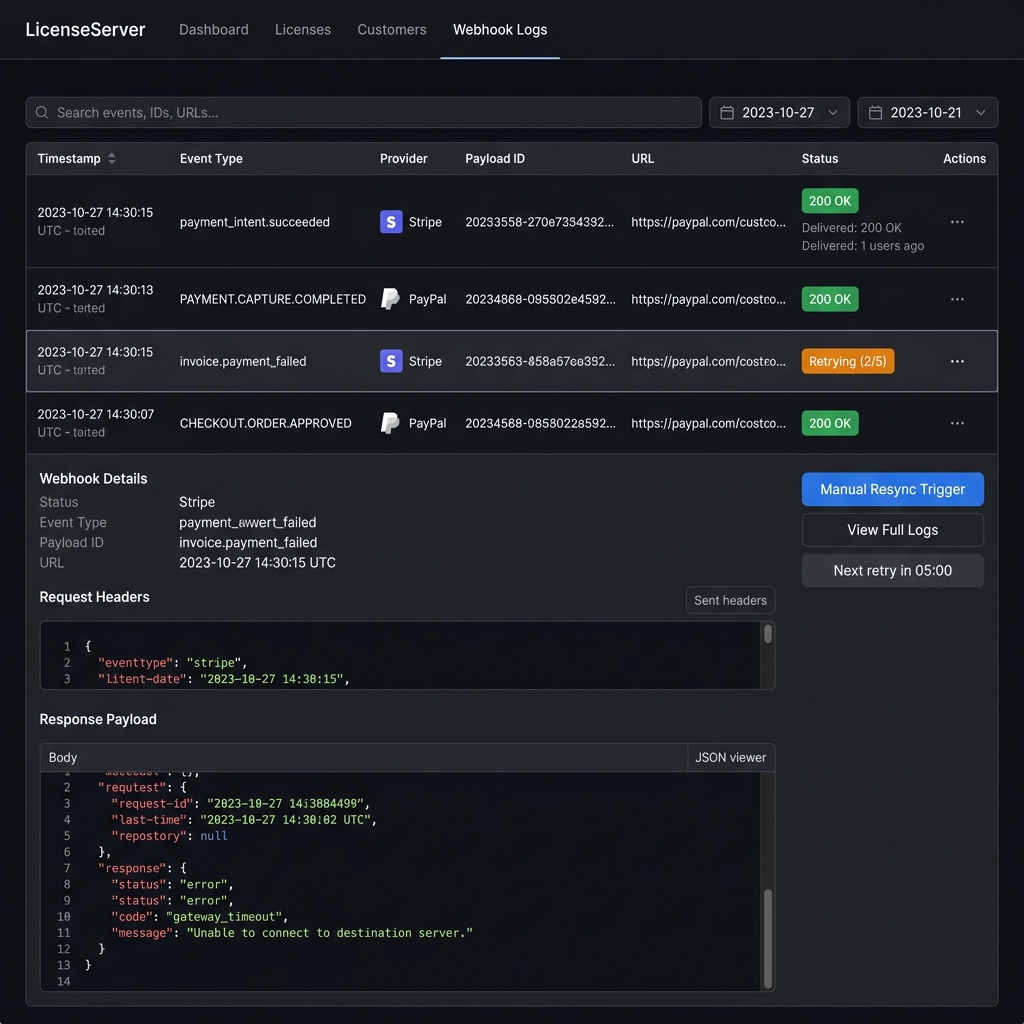Select invoice.payment_failed event in the table row

coord(243,361)
